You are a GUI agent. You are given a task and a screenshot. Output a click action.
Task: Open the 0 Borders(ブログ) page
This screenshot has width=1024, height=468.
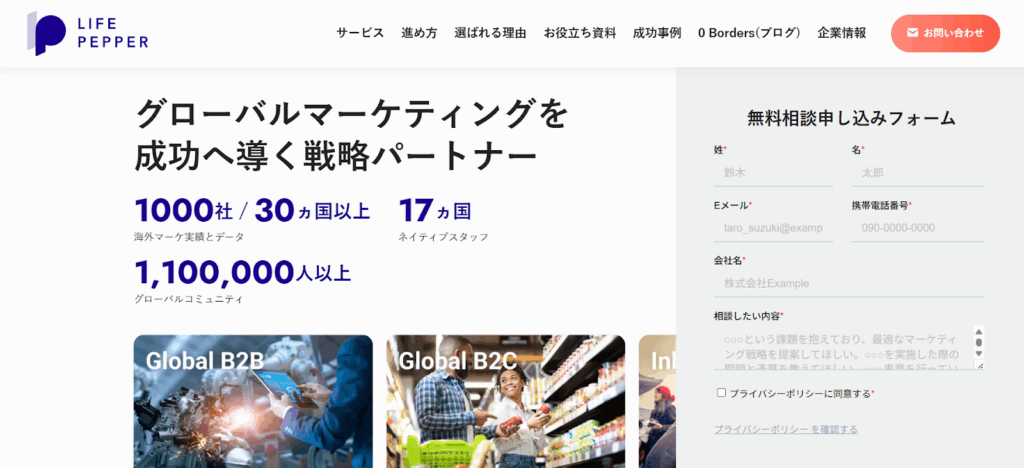[x=749, y=33]
